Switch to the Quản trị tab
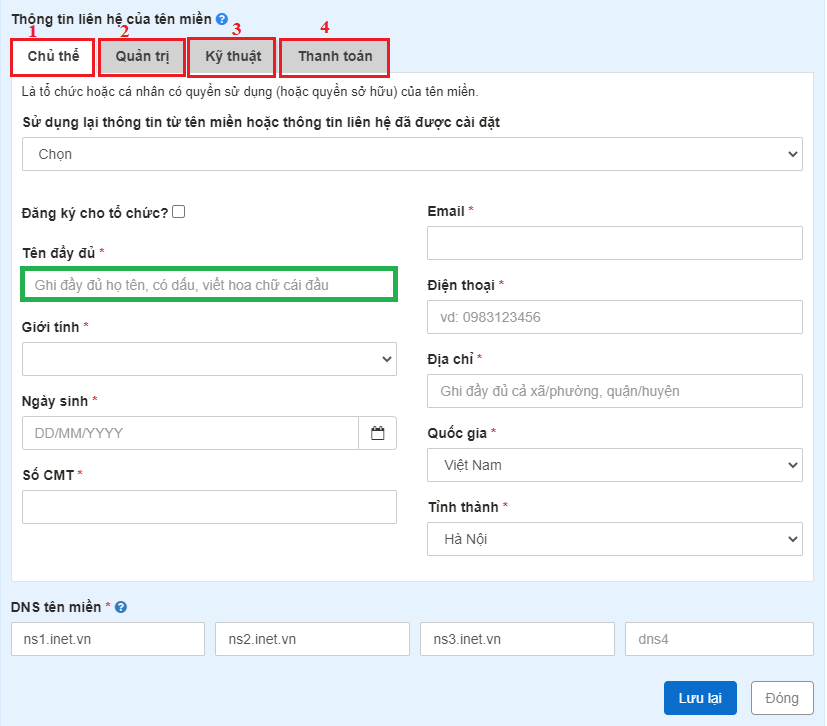This screenshot has height=726, width=827. coord(142,56)
